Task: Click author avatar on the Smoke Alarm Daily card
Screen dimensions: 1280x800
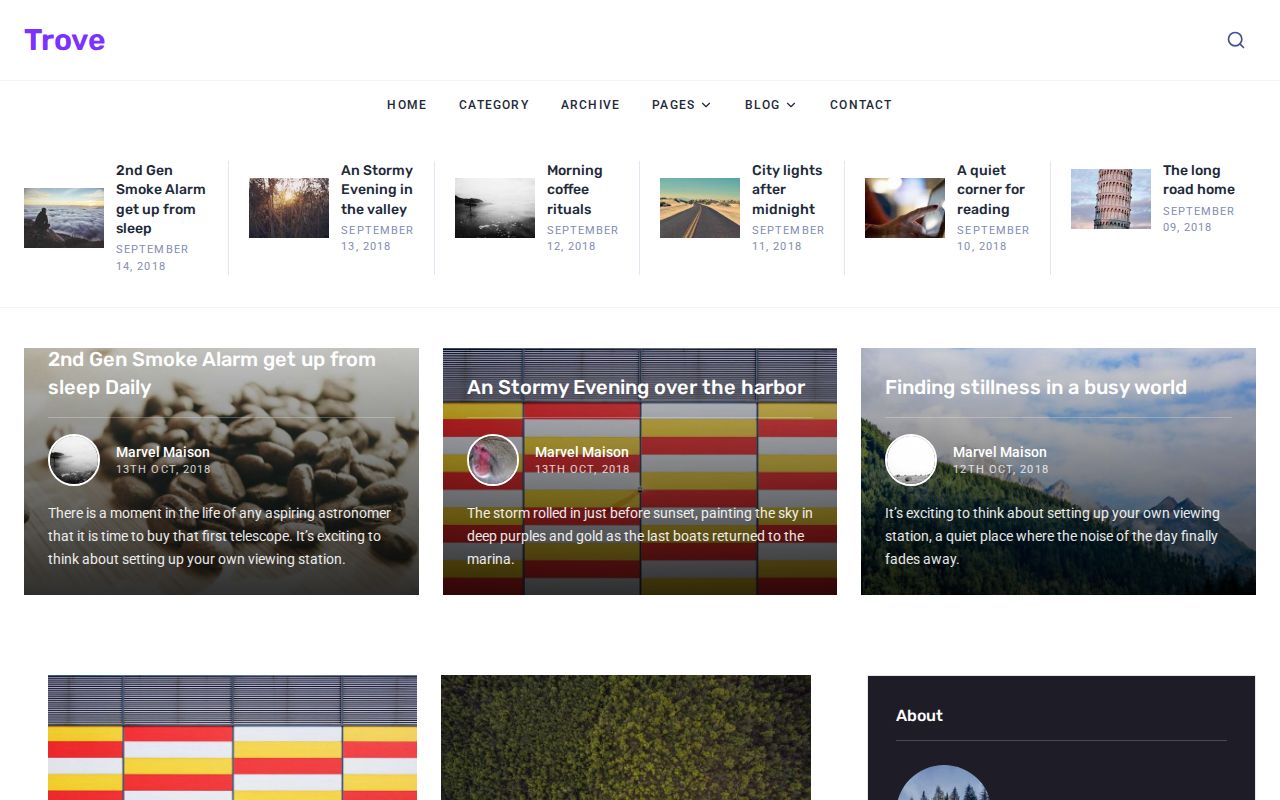Action: pos(74,460)
